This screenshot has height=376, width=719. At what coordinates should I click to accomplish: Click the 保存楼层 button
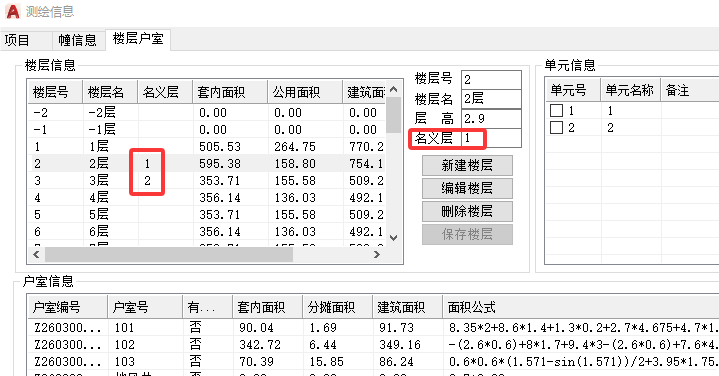click(467, 234)
